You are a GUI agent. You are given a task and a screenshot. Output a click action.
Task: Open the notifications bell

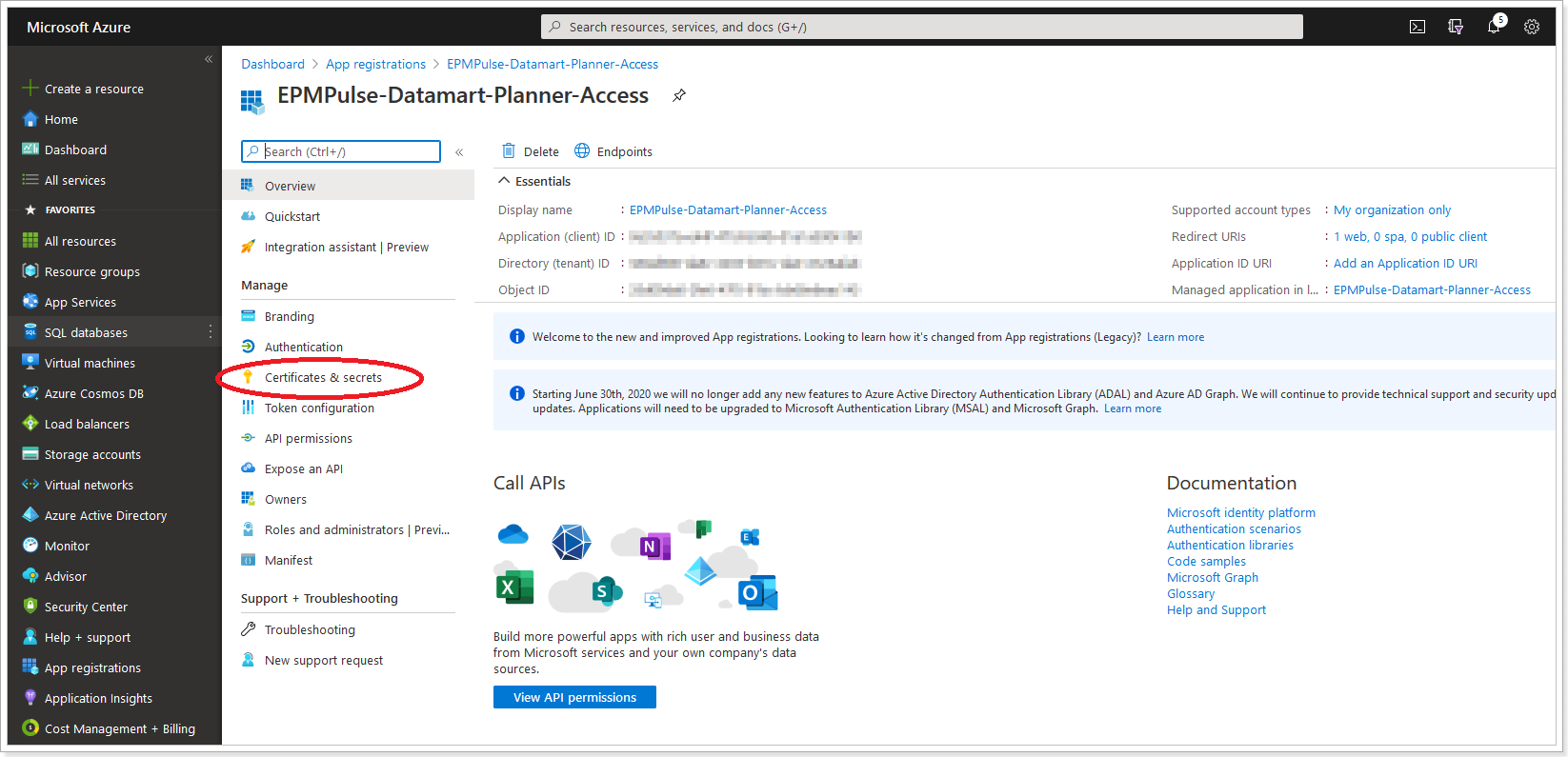1494,27
